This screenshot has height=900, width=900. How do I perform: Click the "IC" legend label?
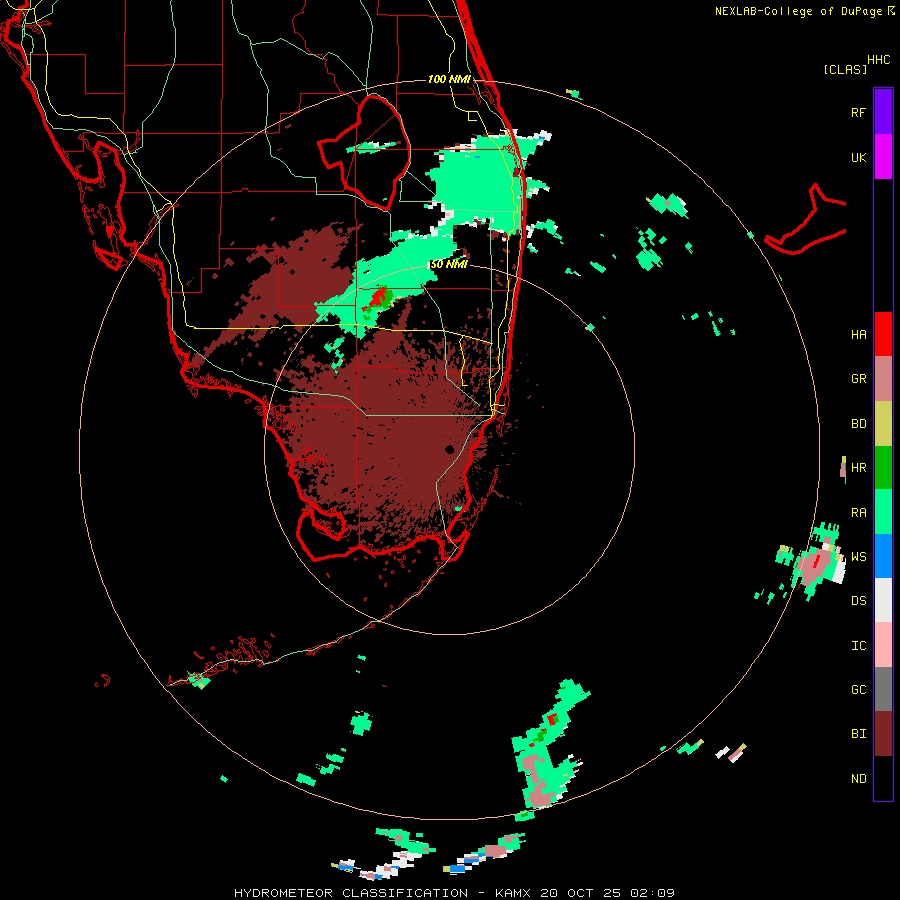click(858, 646)
